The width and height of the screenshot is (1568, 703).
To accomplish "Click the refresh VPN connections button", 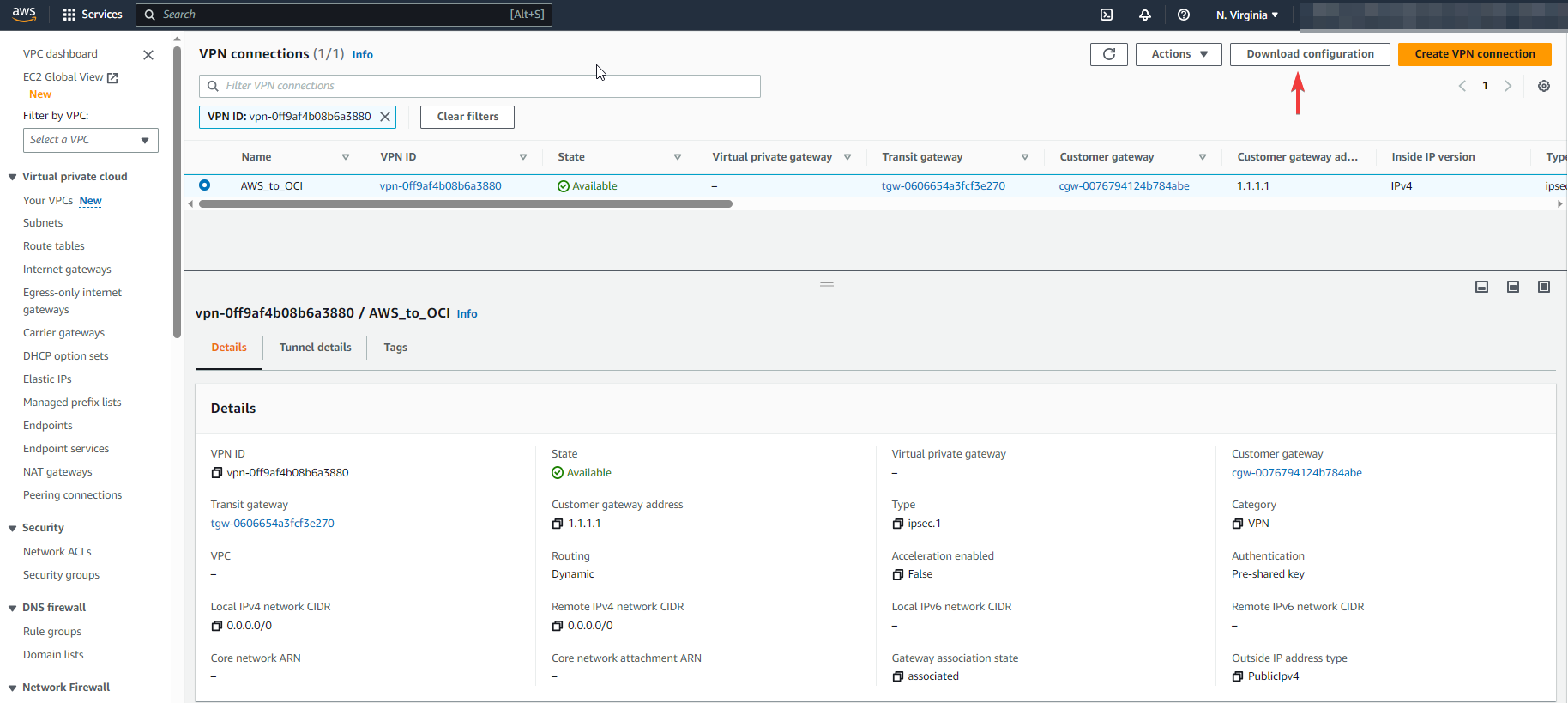I will (x=1109, y=54).
